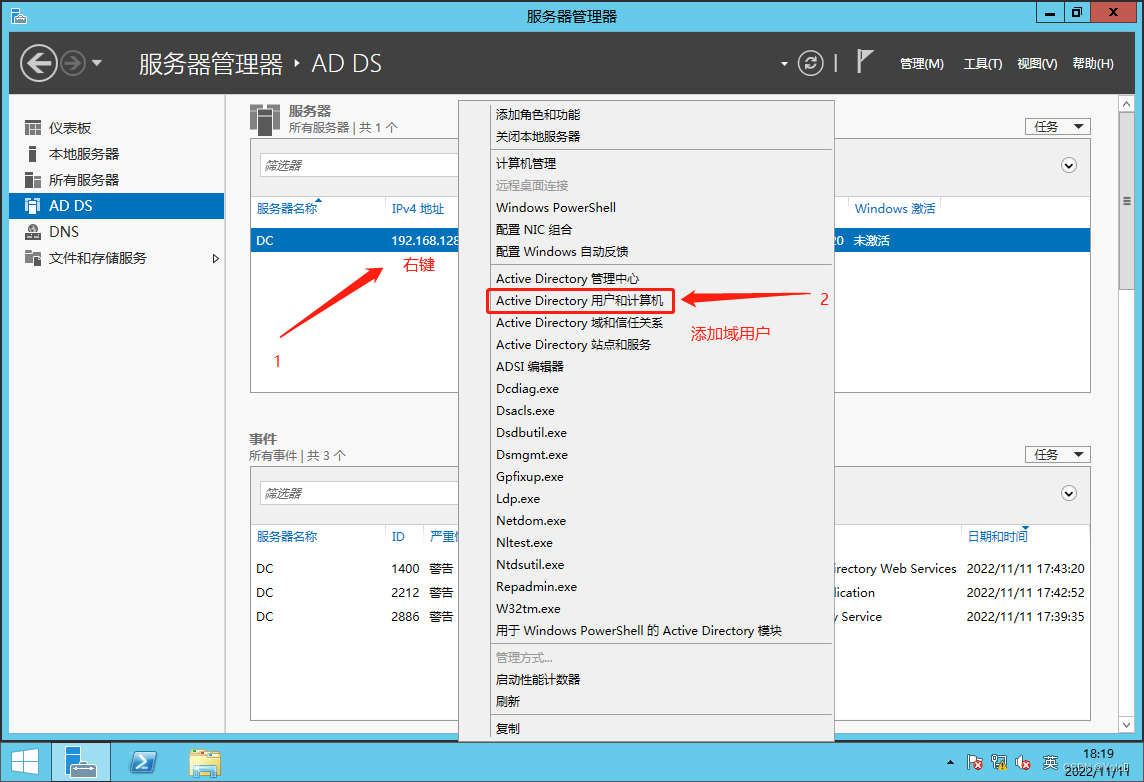Open the 工具(T) menu
Viewport: 1144px width, 782px height.
point(983,63)
